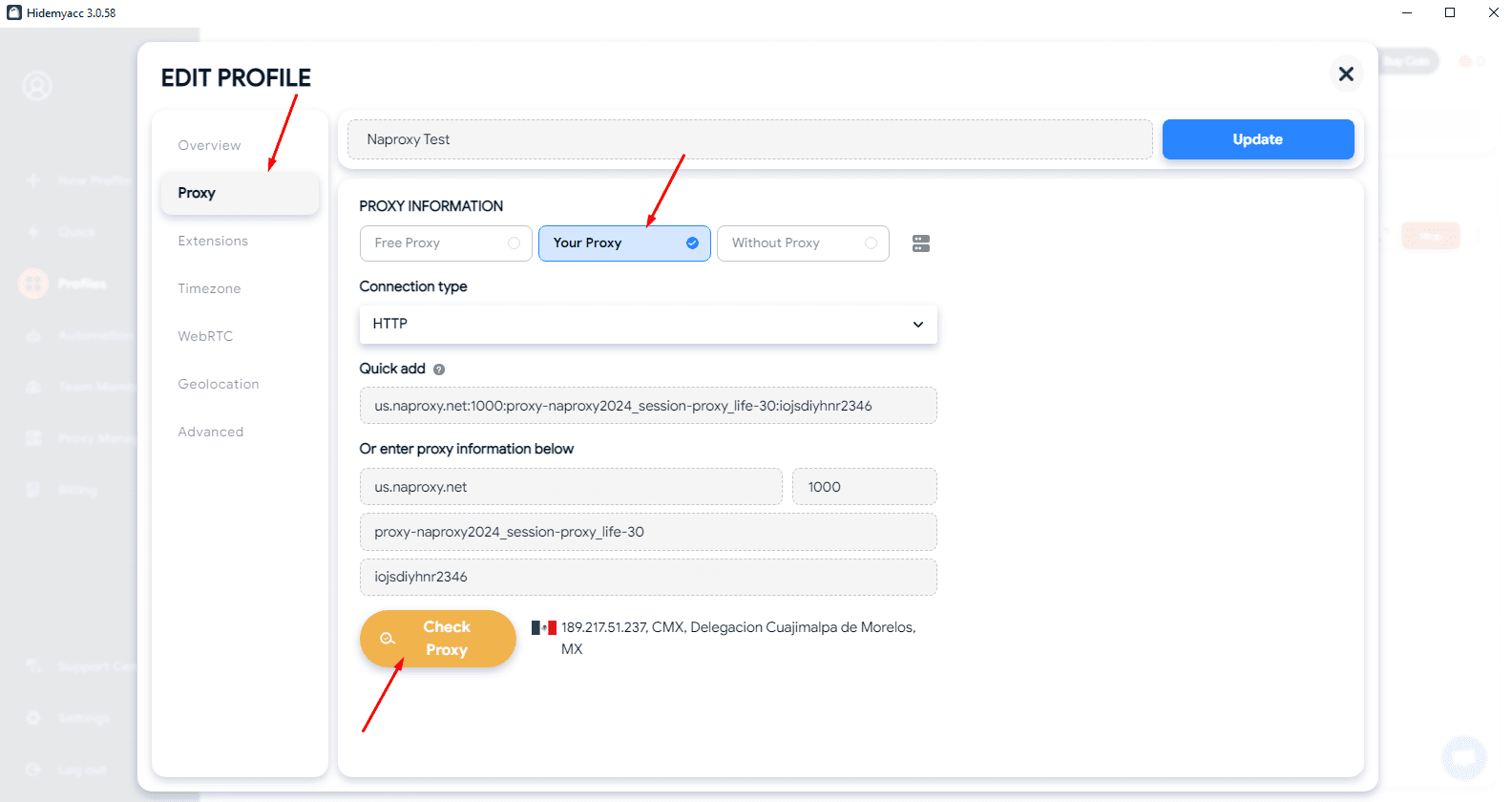Switch to the Timezone tab

coord(209,288)
